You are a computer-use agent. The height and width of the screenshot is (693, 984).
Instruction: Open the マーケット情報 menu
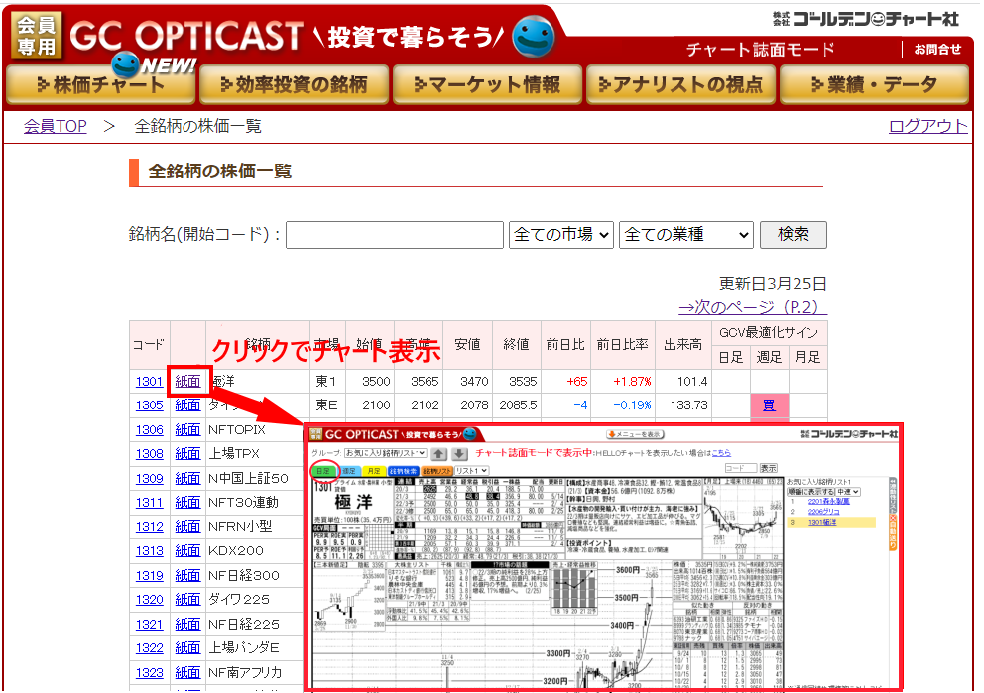(487, 84)
